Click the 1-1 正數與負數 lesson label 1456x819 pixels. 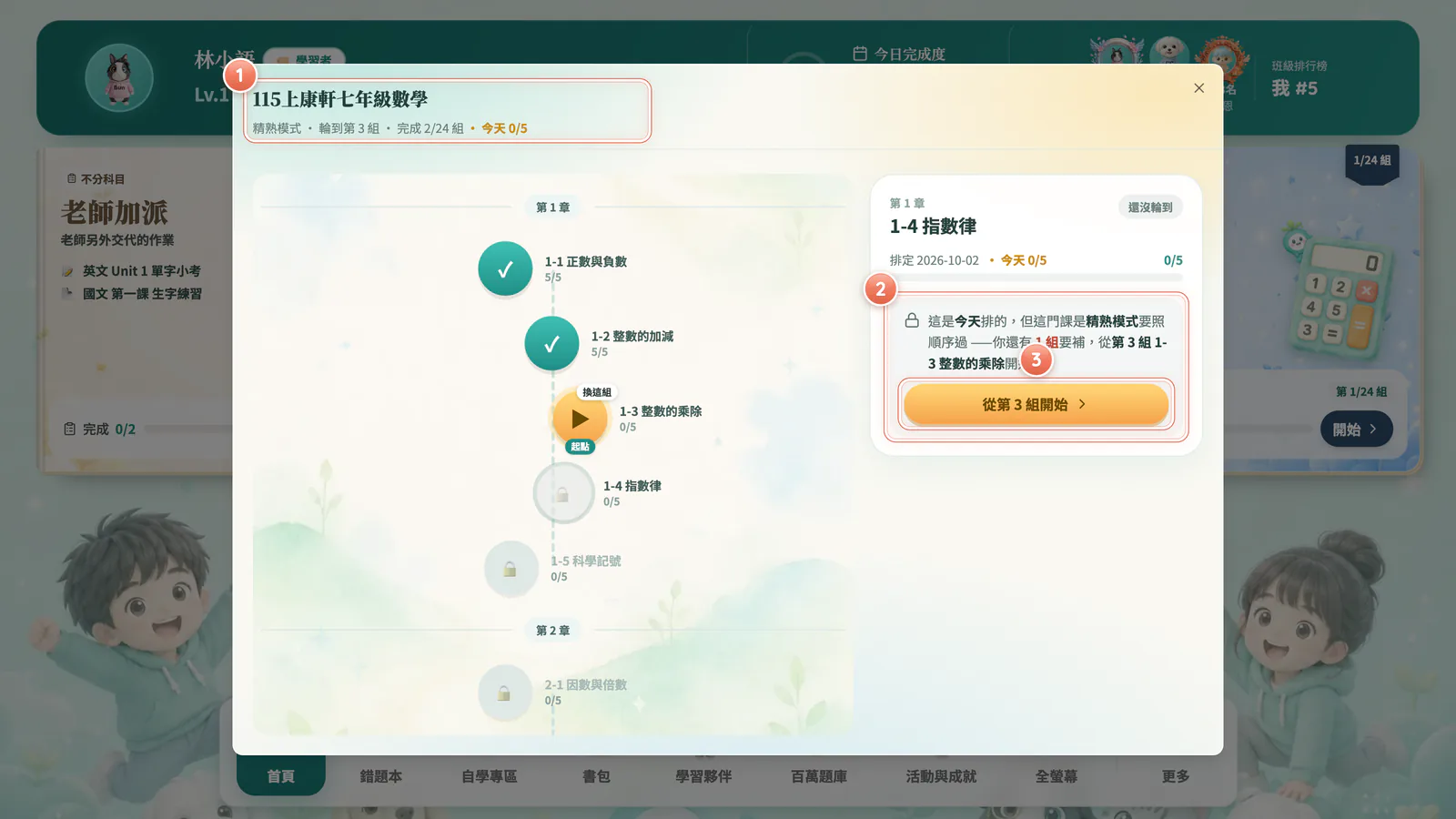(586, 261)
